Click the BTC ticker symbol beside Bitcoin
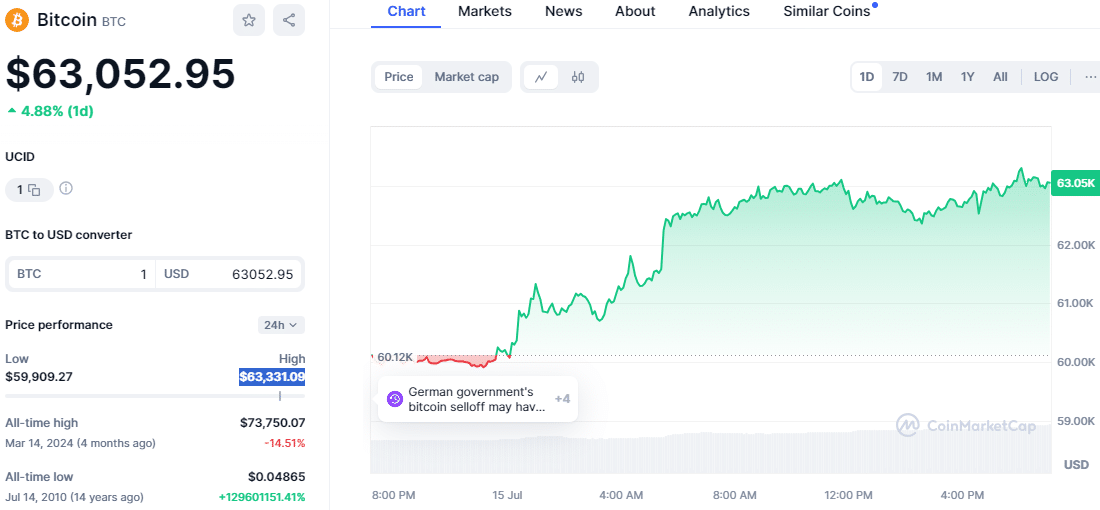This screenshot has width=1100, height=510. click(x=114, y=21)
